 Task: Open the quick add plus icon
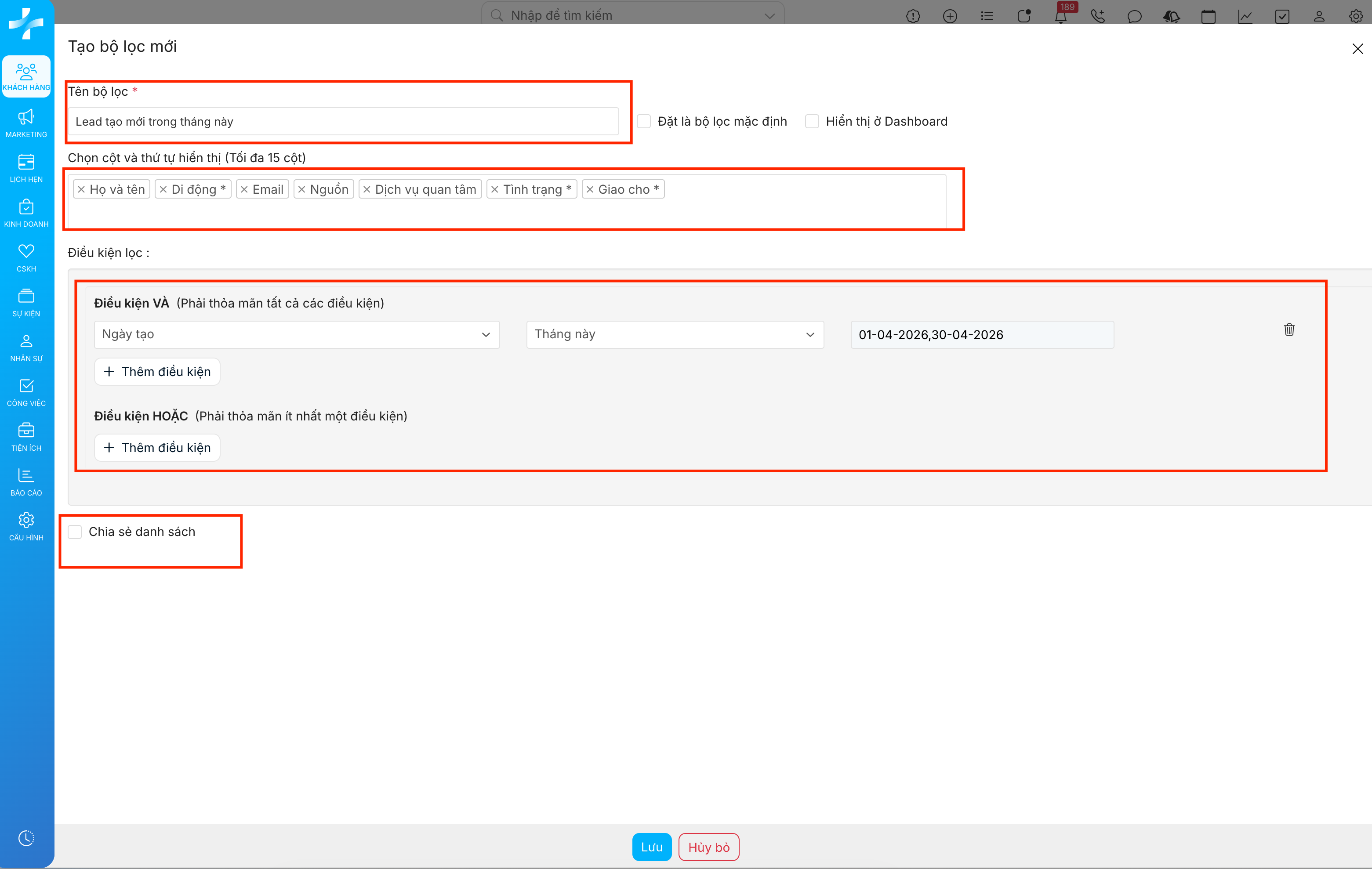(x=950, y=16)
